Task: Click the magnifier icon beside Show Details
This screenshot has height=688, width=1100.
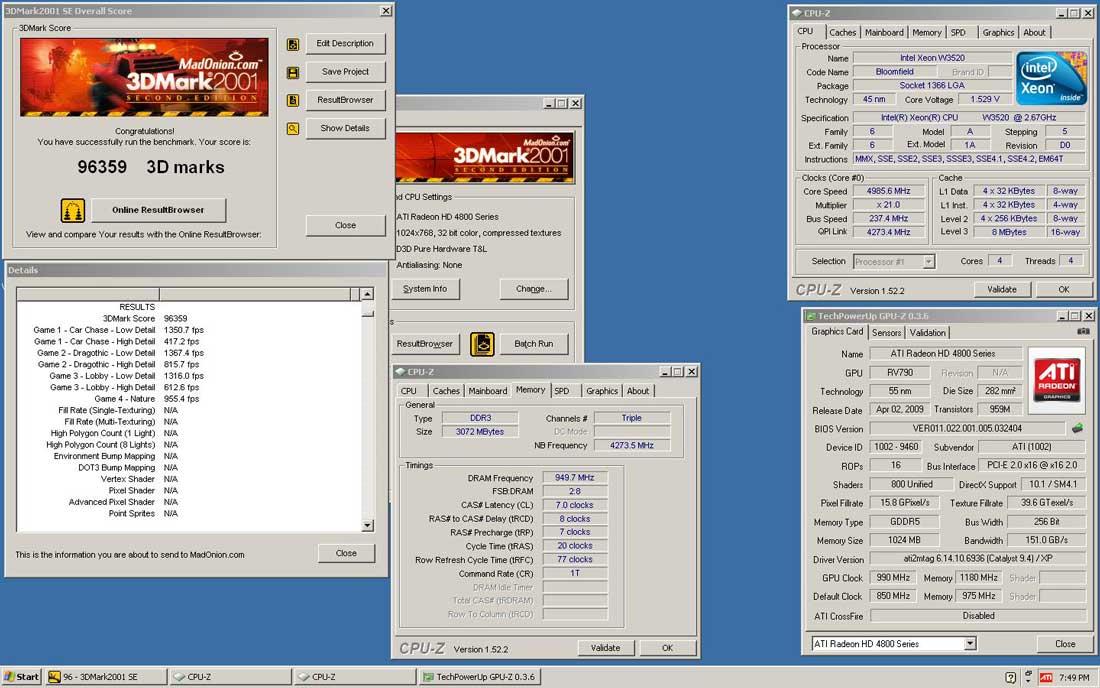Action: [293, 128]
